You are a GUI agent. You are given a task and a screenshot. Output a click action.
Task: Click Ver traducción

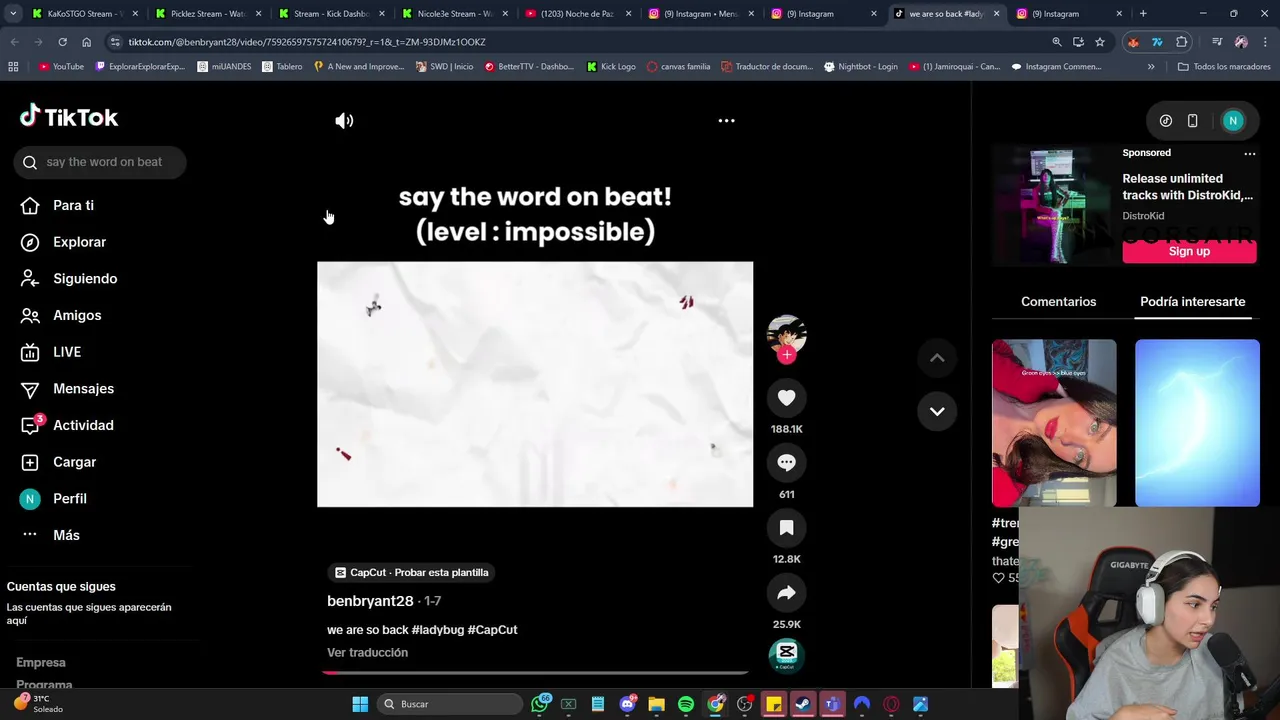(x=367, y=653)
